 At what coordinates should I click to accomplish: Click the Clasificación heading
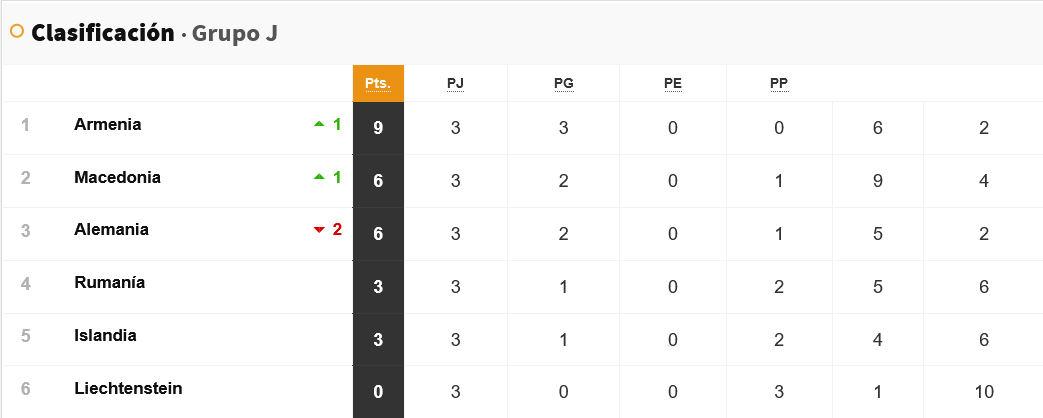coord(102,33)
